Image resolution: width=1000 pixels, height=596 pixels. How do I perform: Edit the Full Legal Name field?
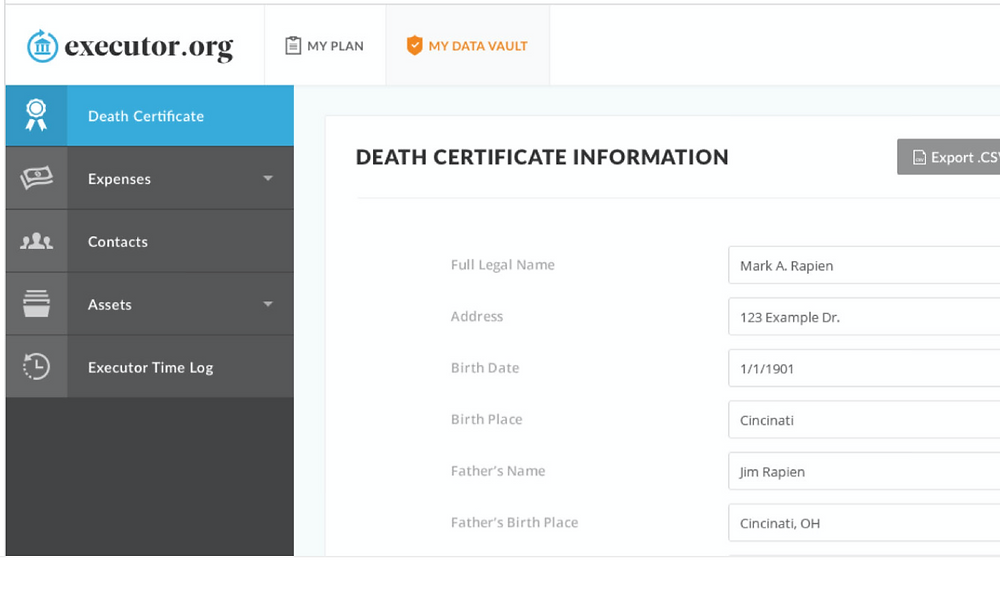[864, 265]
